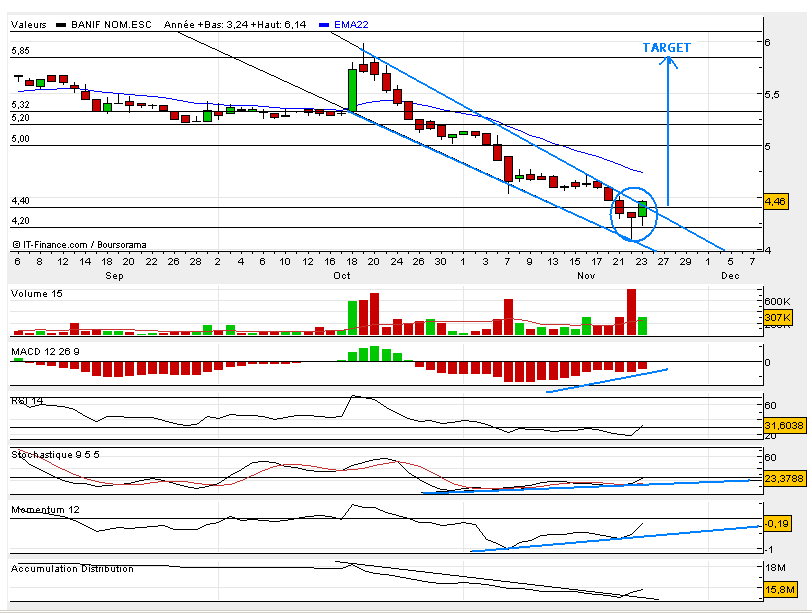812x613 pixels.
Task: Click the yellow -0,19 momentum value tag
Action: pyautogui.click(x=777, y=523)
